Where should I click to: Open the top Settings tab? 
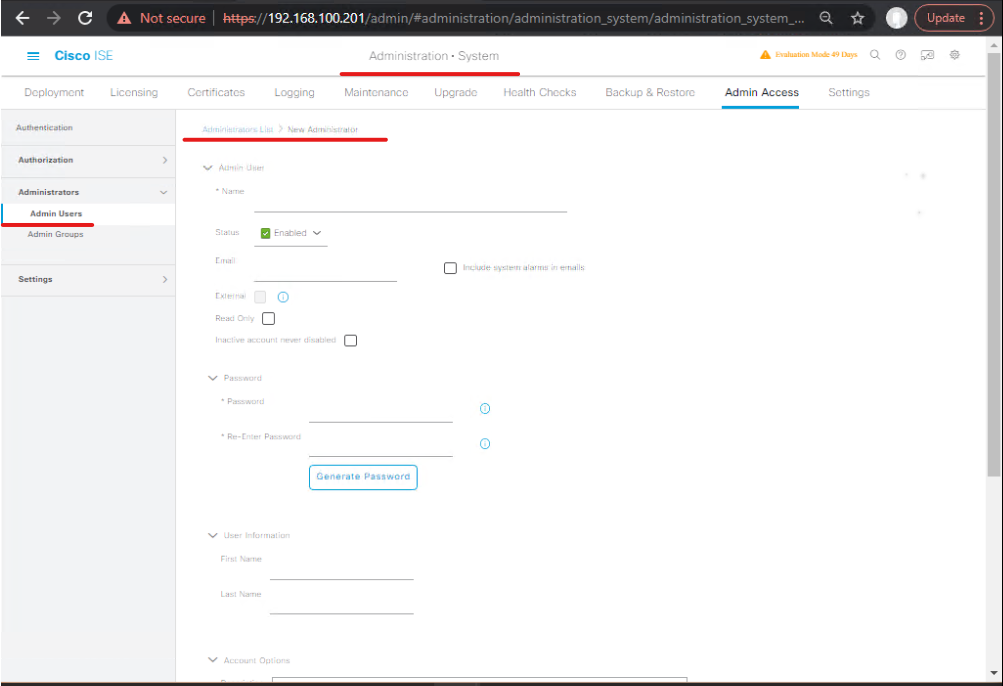point(849,92)
